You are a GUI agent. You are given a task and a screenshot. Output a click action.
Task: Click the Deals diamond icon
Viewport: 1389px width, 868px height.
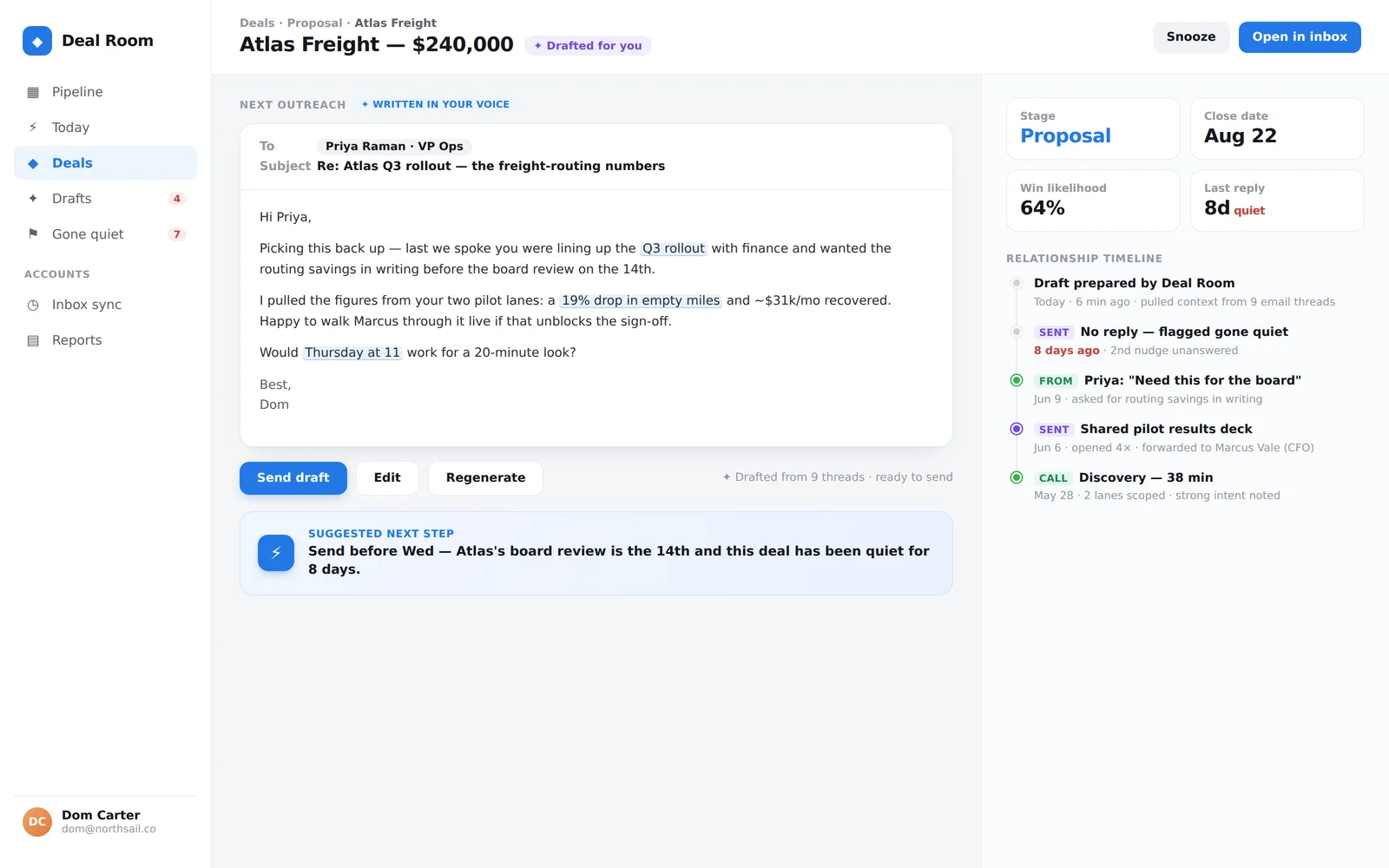click(33, 163)
